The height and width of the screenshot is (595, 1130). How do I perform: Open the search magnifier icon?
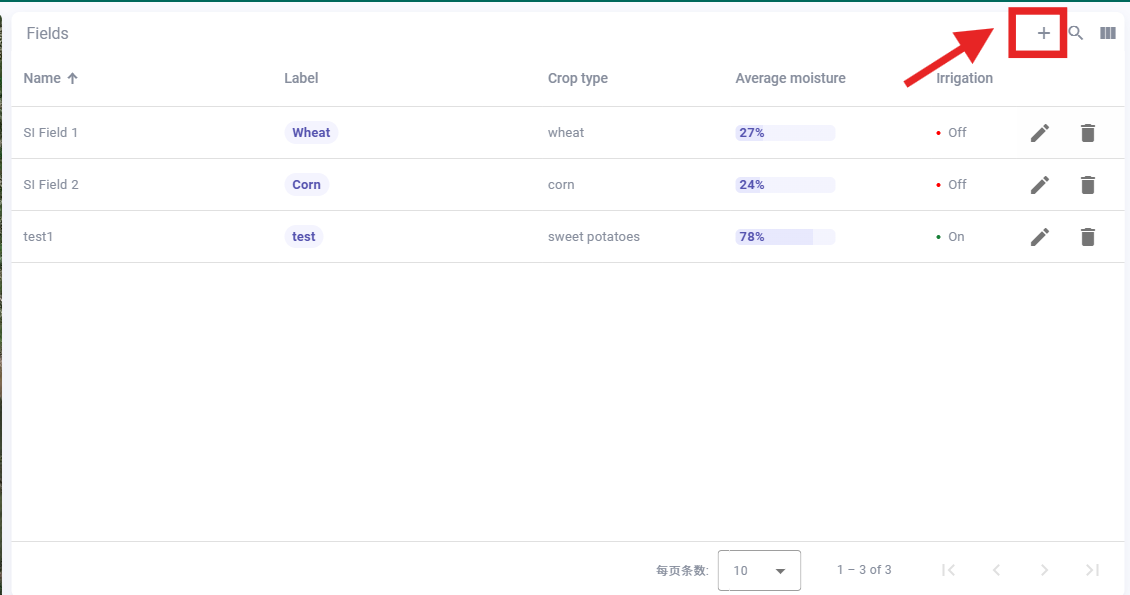[1076, 33]
